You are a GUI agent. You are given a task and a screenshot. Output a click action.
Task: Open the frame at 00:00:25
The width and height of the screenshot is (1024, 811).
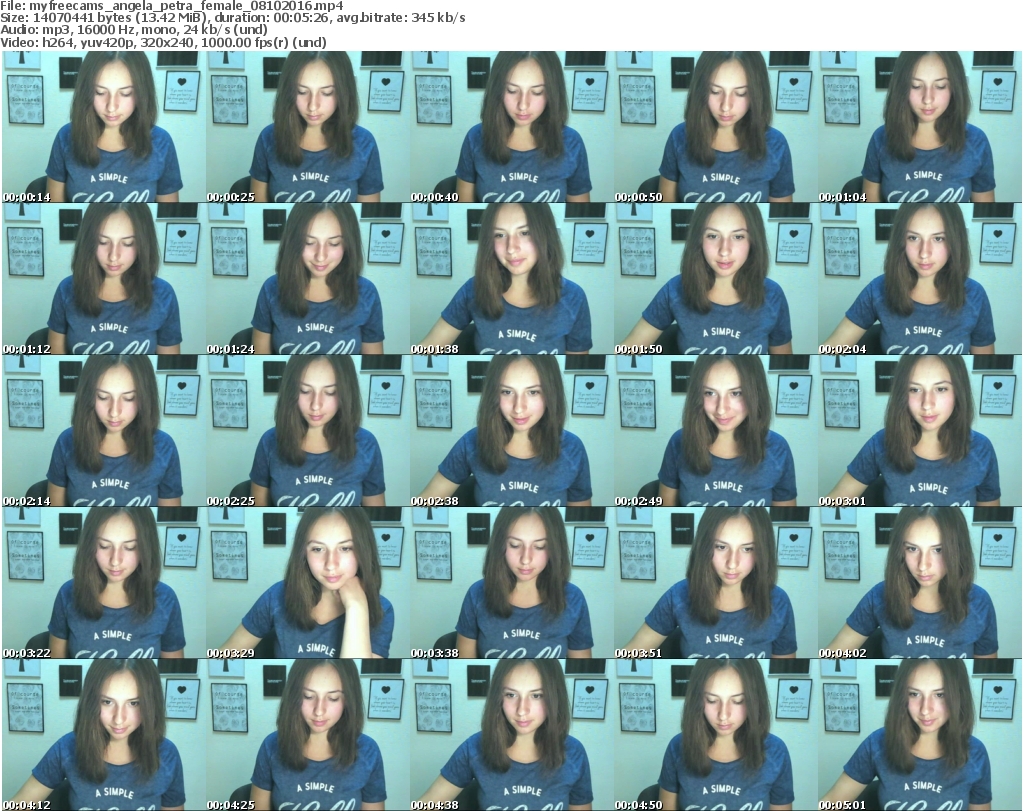tap(308, 127)
